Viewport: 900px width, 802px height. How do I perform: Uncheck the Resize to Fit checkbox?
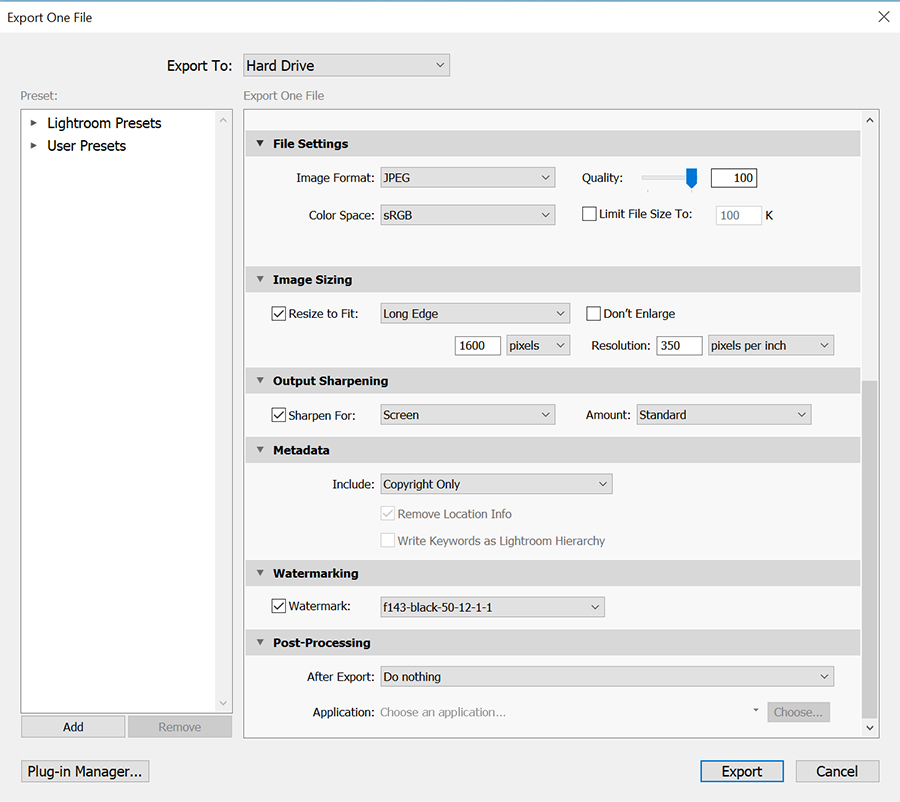click(x=279, y=314)
